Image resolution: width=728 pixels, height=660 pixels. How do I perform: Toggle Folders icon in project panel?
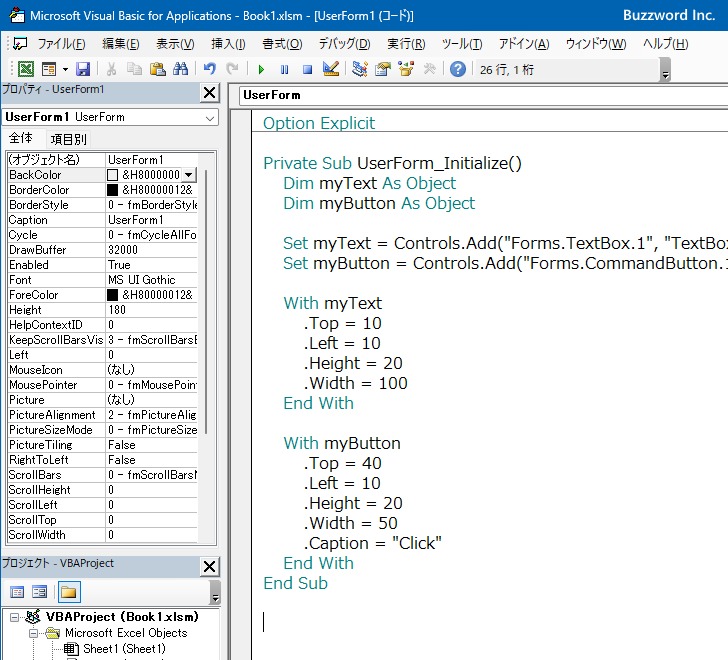[69, 592]
